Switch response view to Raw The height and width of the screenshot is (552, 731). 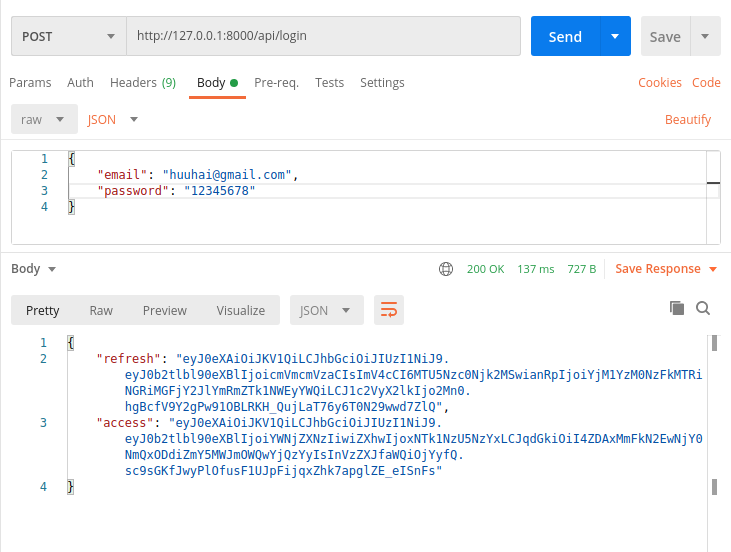click(101, 310)
